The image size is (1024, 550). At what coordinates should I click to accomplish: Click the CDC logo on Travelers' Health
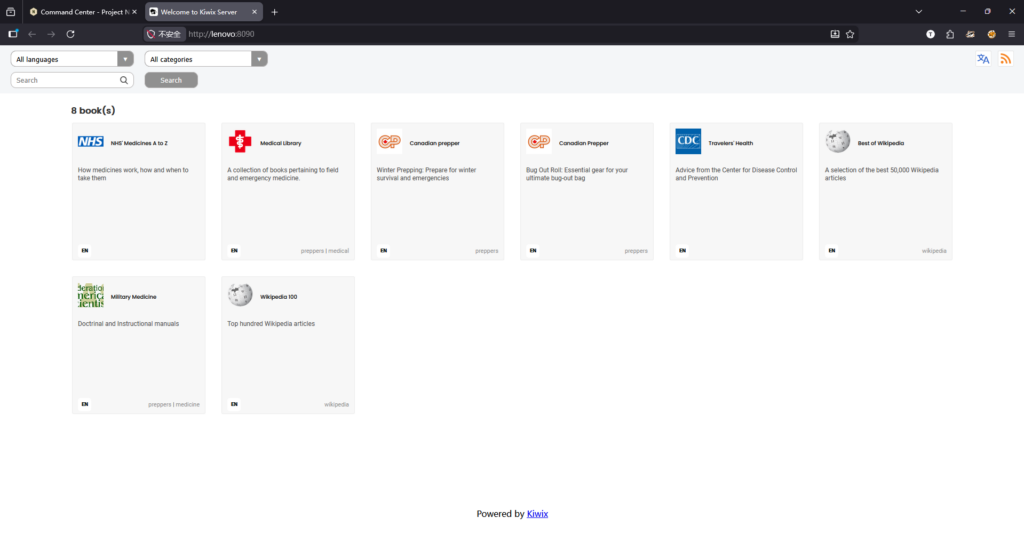point(688,142)
